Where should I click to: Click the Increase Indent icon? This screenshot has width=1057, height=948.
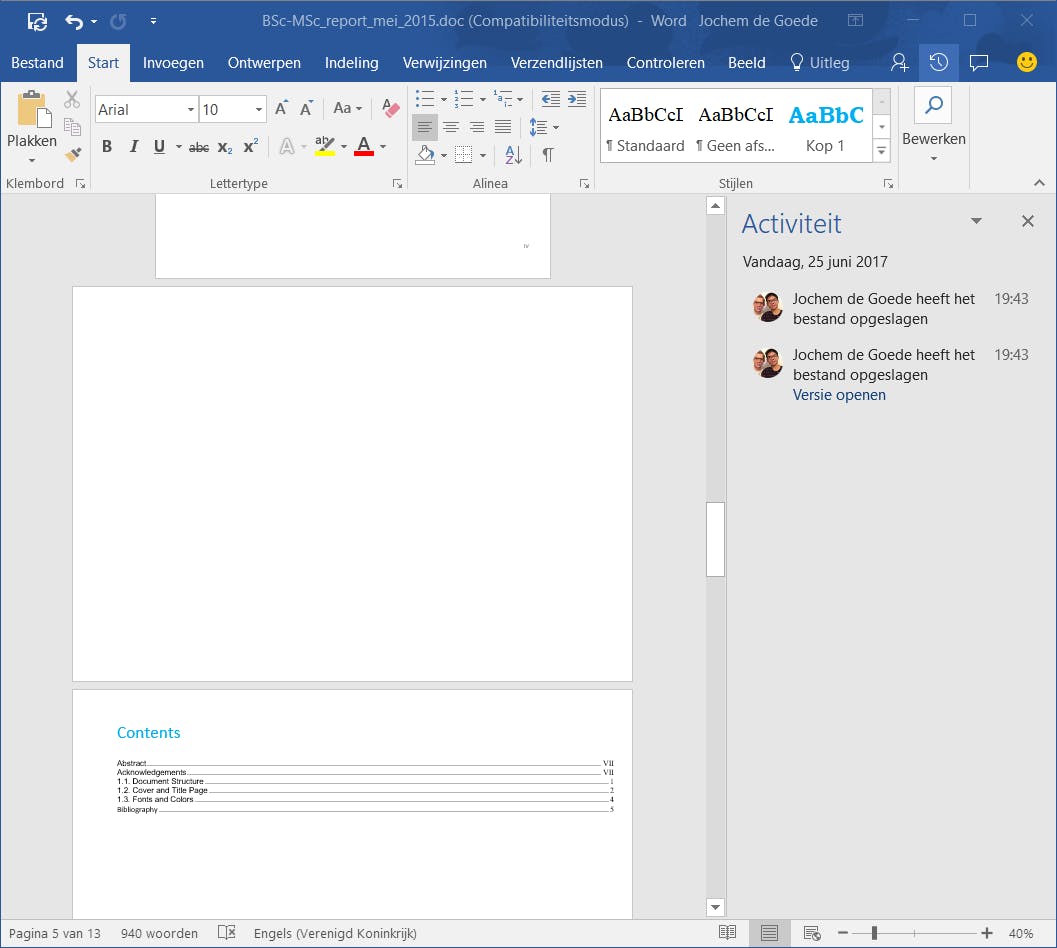577,99
